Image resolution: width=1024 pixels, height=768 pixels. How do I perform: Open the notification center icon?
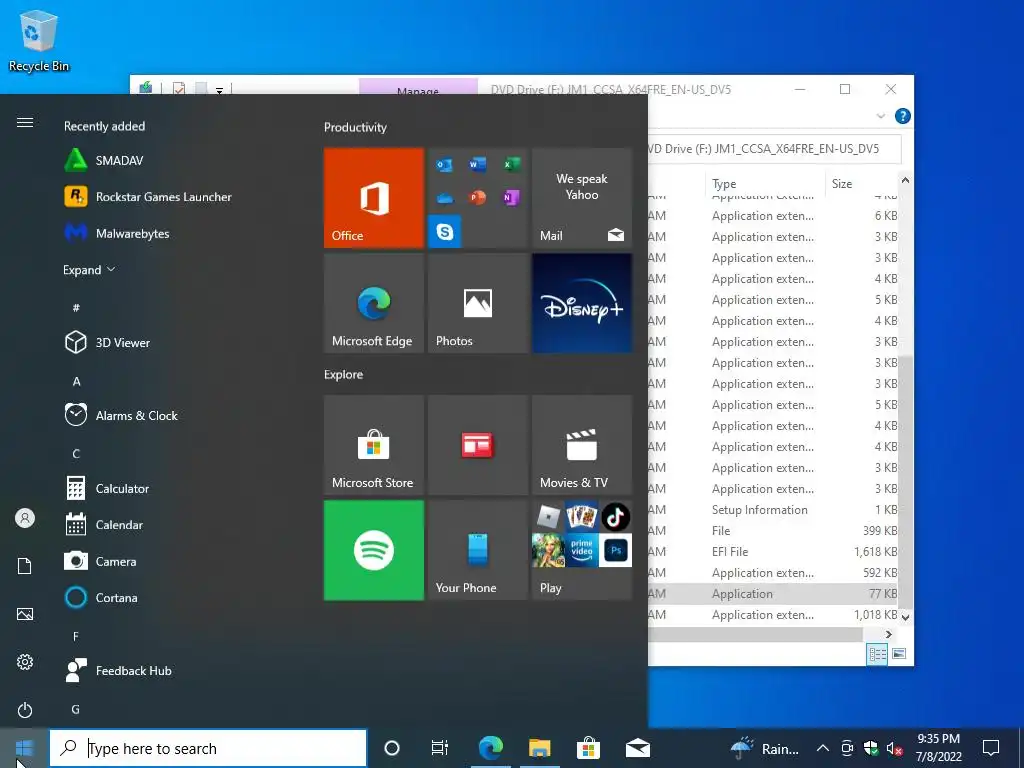tap(991, 748)
